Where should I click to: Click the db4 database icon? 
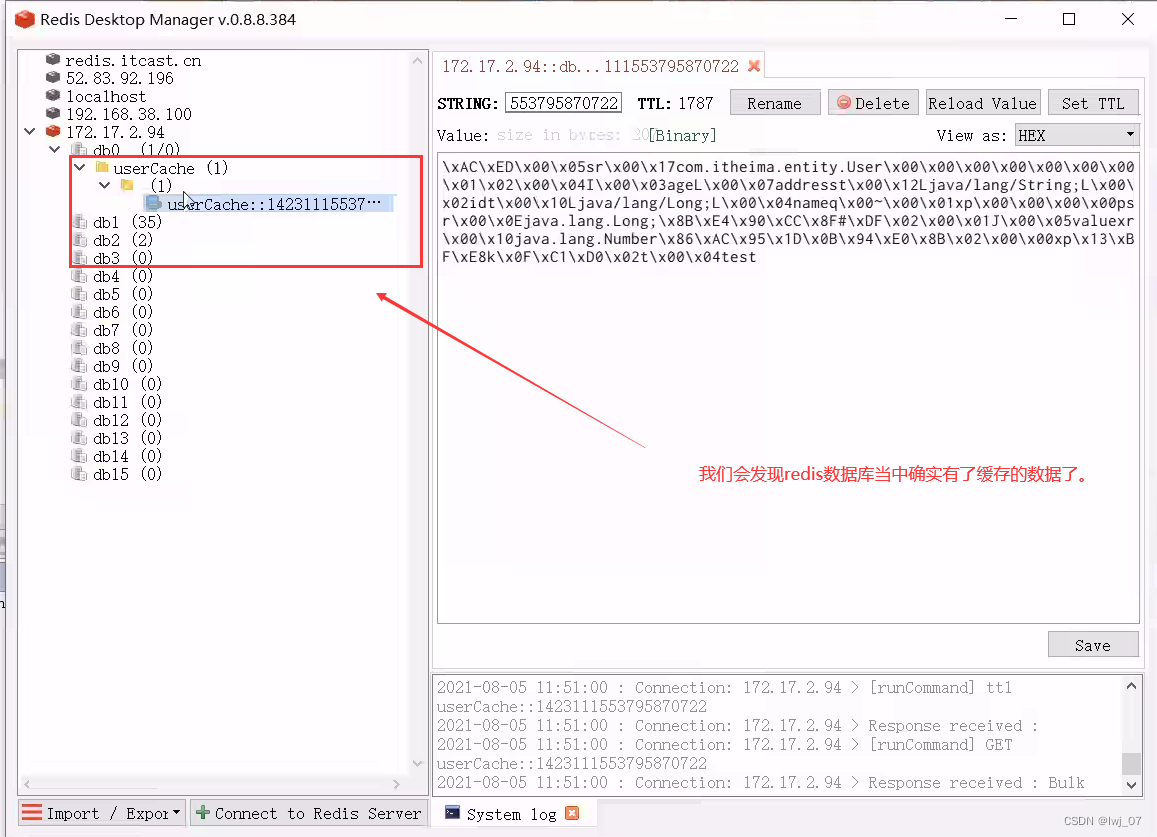click(79, 276)
